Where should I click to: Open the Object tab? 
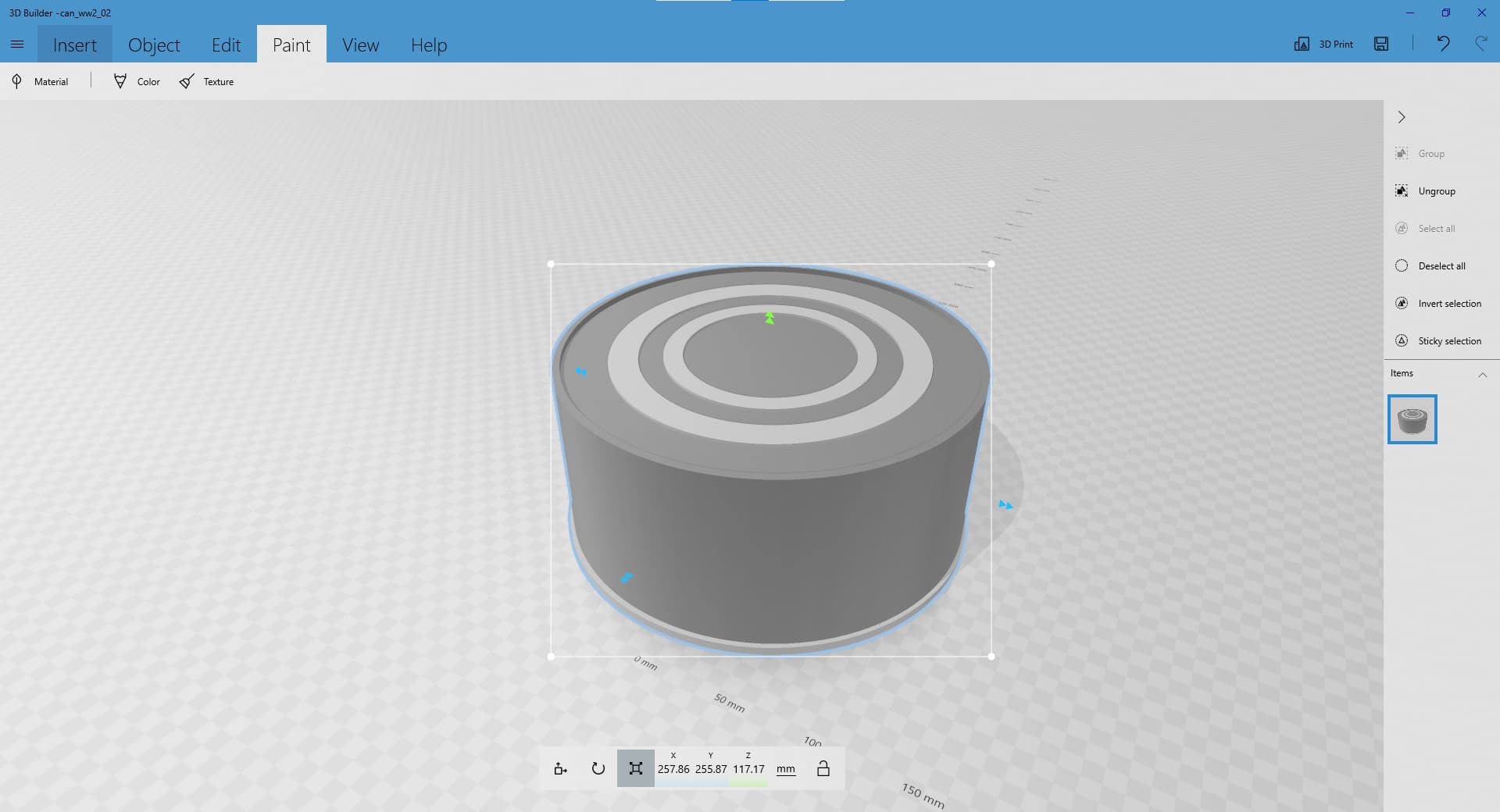[154, 45]
